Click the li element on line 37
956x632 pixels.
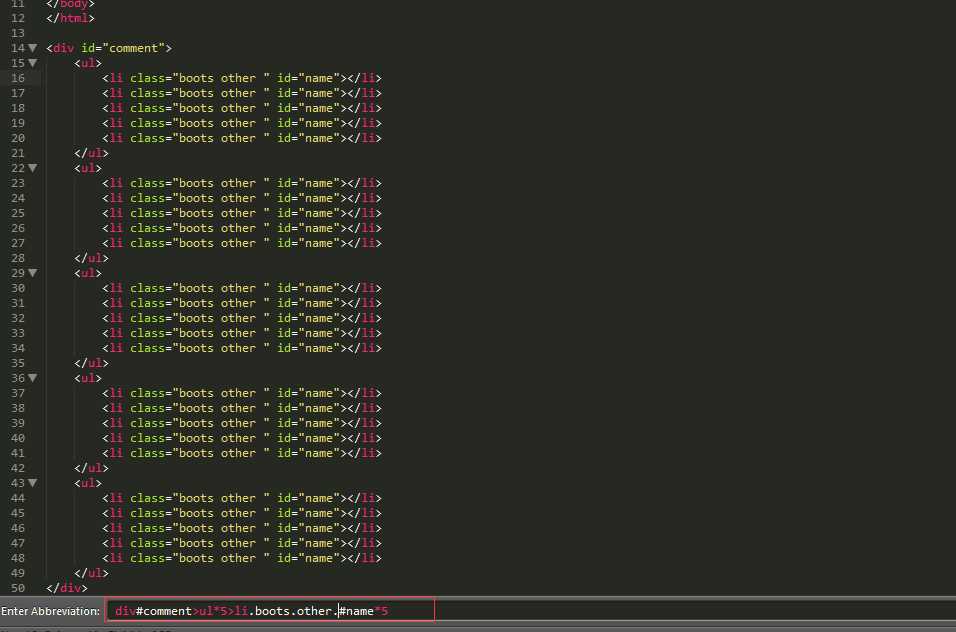click(242, 393)
